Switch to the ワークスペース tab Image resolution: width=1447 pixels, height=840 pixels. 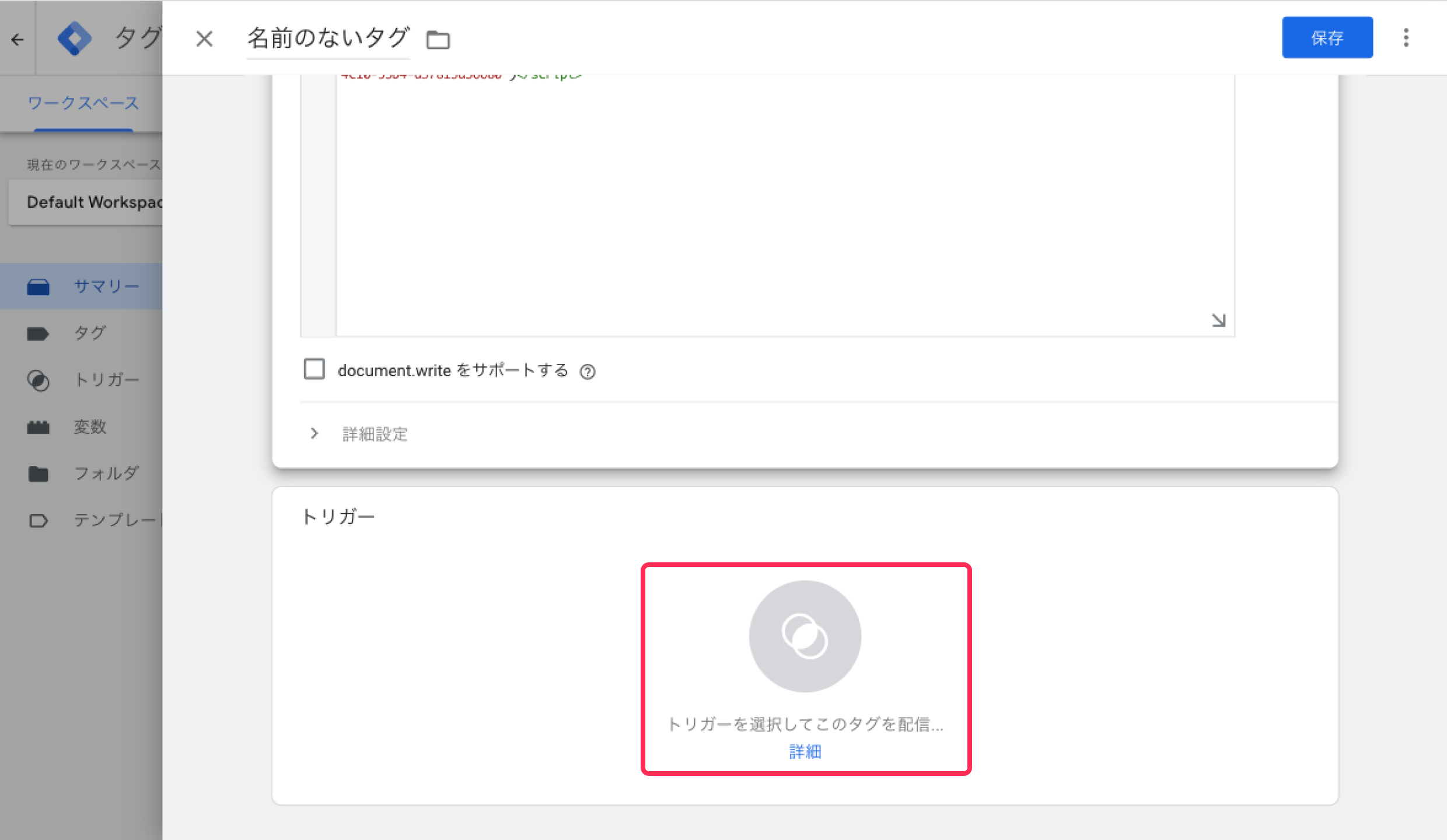click(x=83, y=104)
